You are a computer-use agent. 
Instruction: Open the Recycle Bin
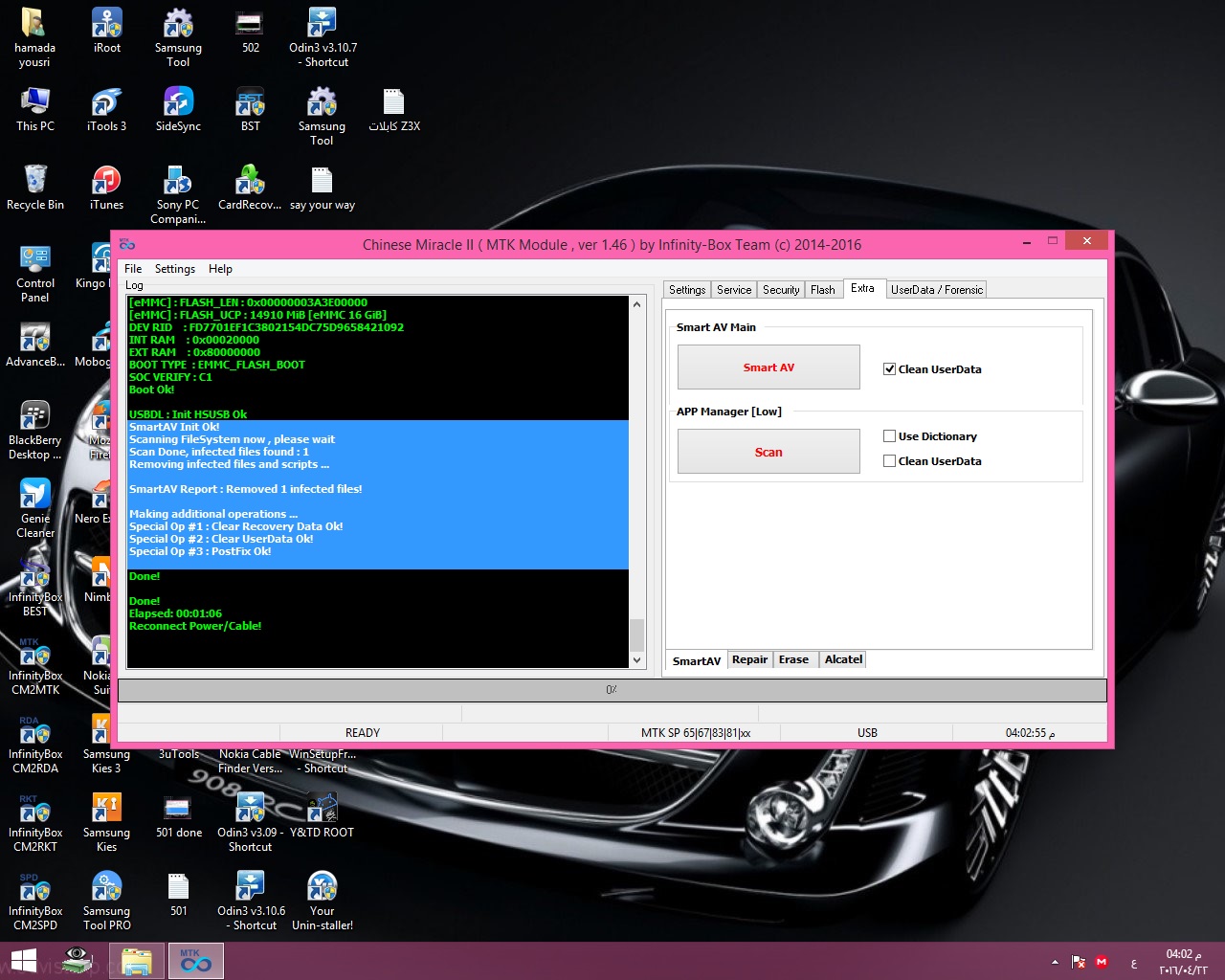[34, 188]
